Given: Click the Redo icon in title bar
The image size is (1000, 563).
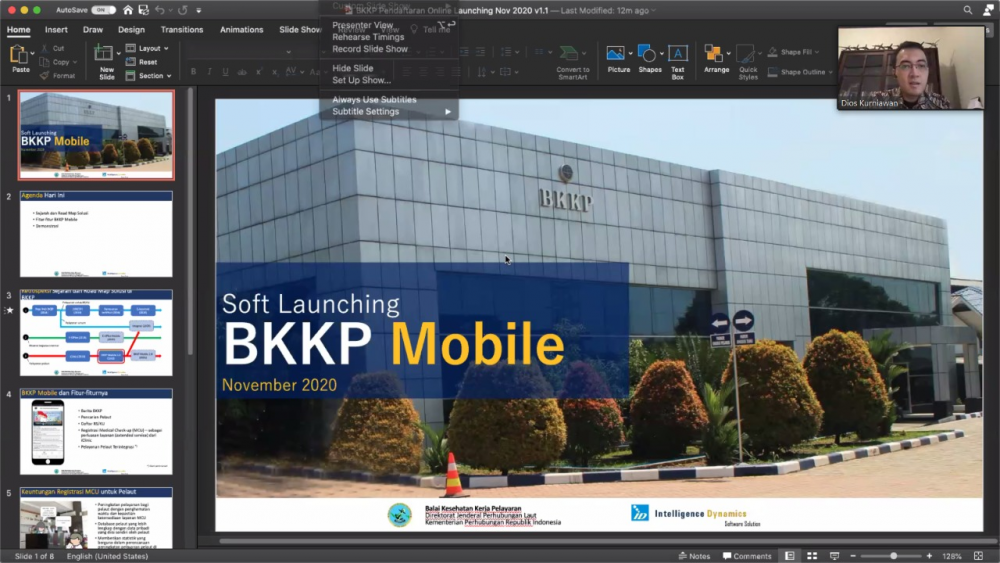Looking at the screenshot, I should point(182,10).
